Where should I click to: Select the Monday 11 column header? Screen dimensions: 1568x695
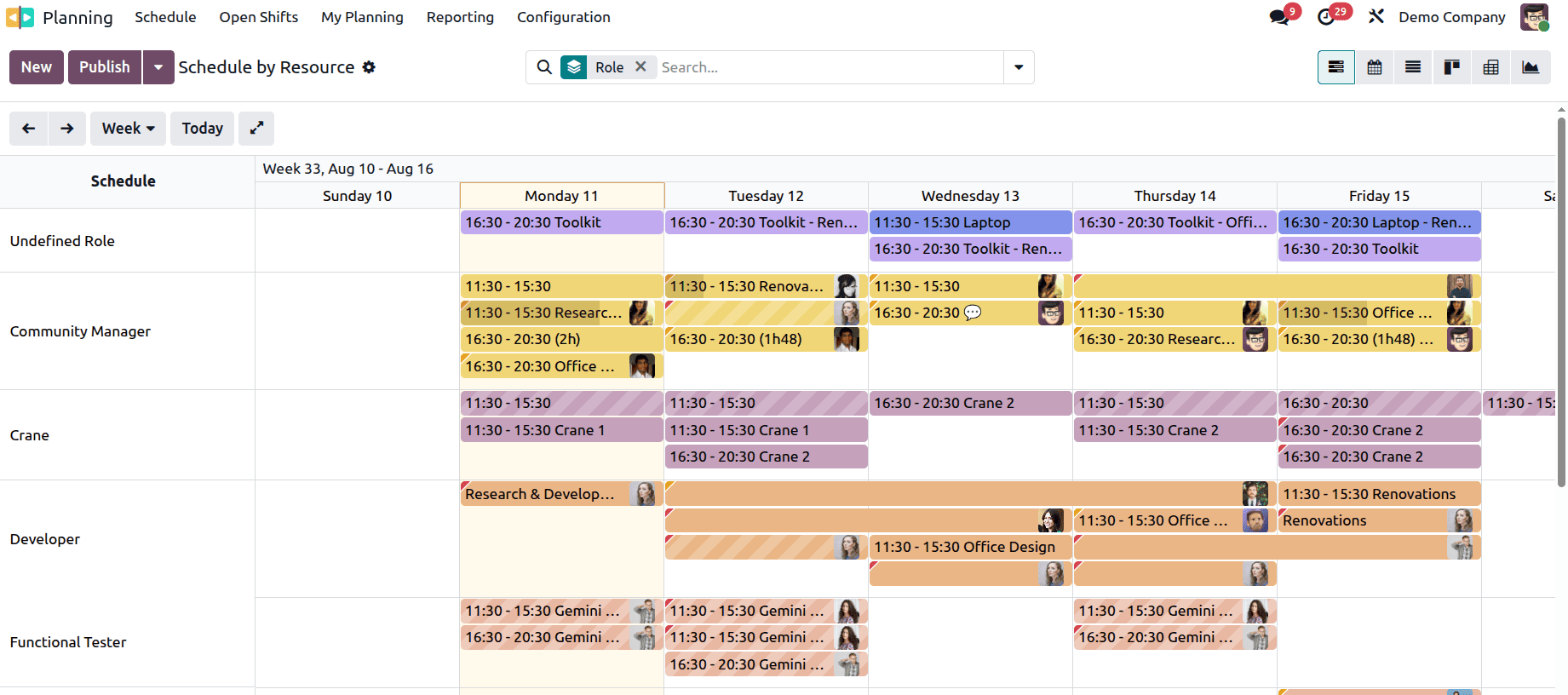(x=562, y=196)
